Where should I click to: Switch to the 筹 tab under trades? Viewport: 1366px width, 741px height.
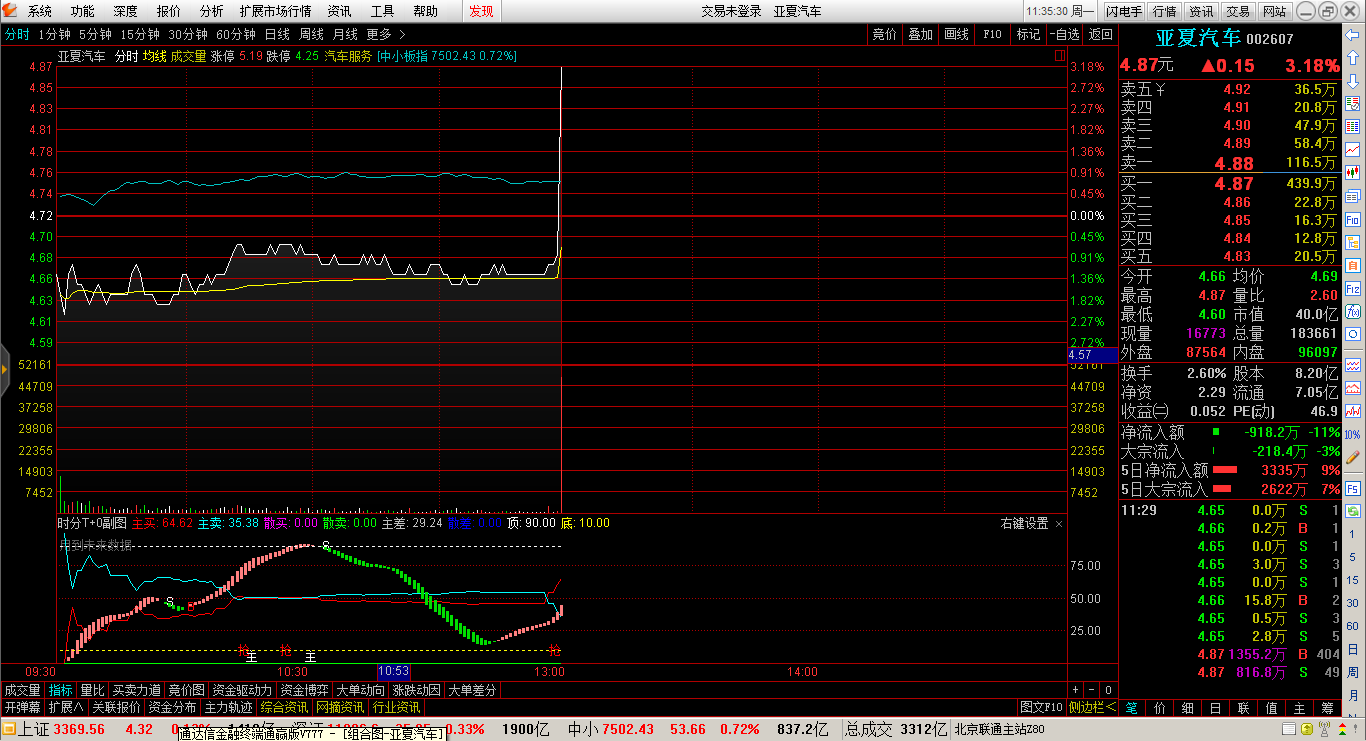[x=1327, y=708]
